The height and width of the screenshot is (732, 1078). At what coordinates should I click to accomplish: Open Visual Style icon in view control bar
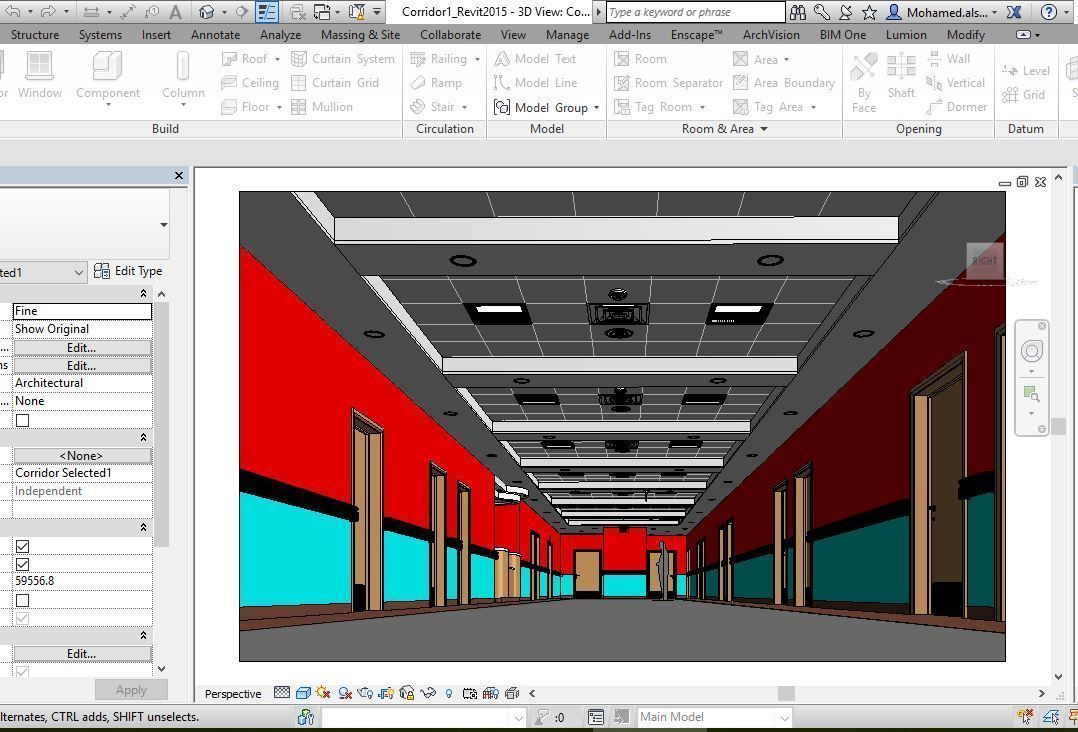coord(303,693)
